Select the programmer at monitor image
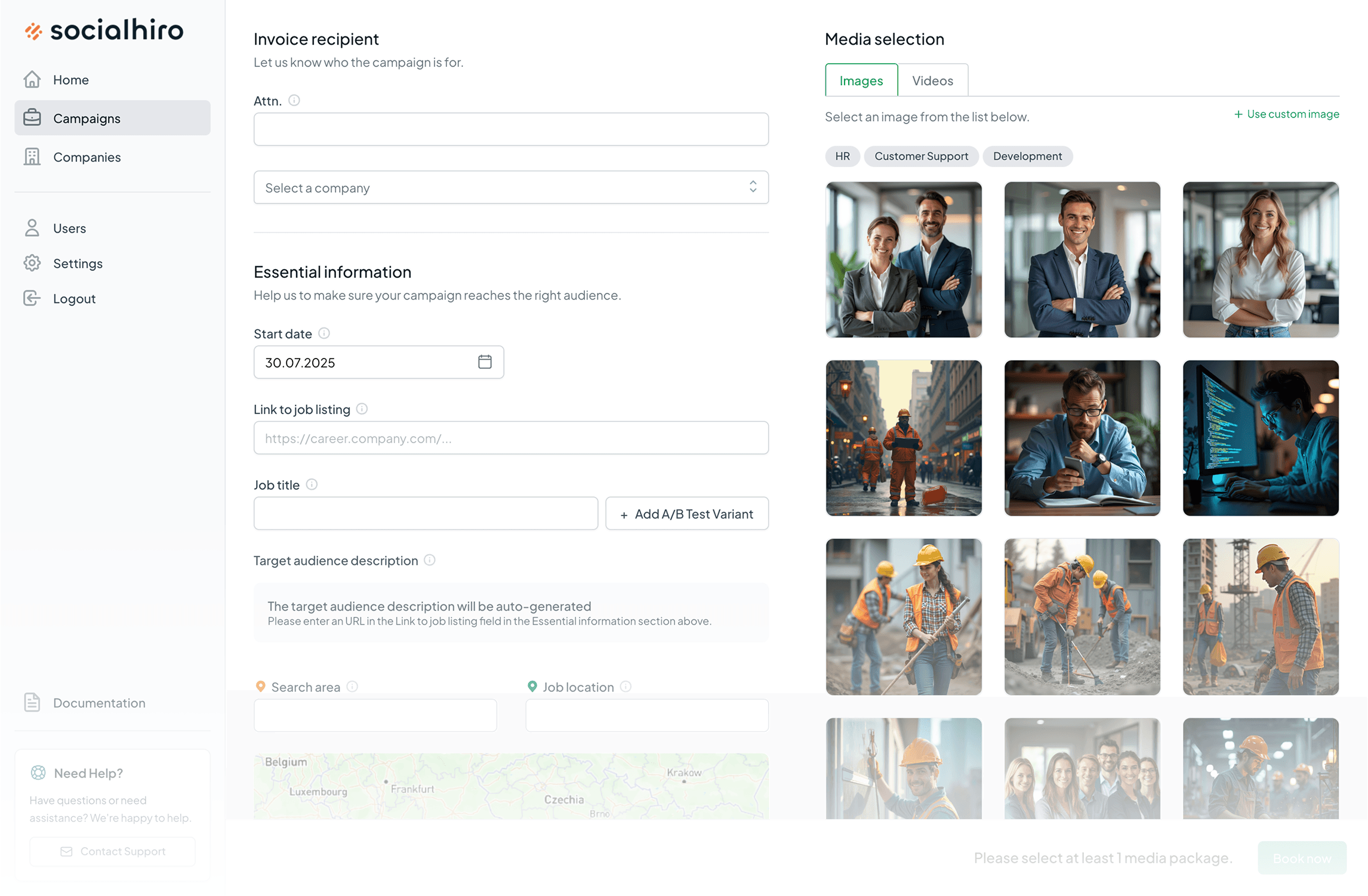The width and height of the screenshot is (1368, 896). 1261,438
